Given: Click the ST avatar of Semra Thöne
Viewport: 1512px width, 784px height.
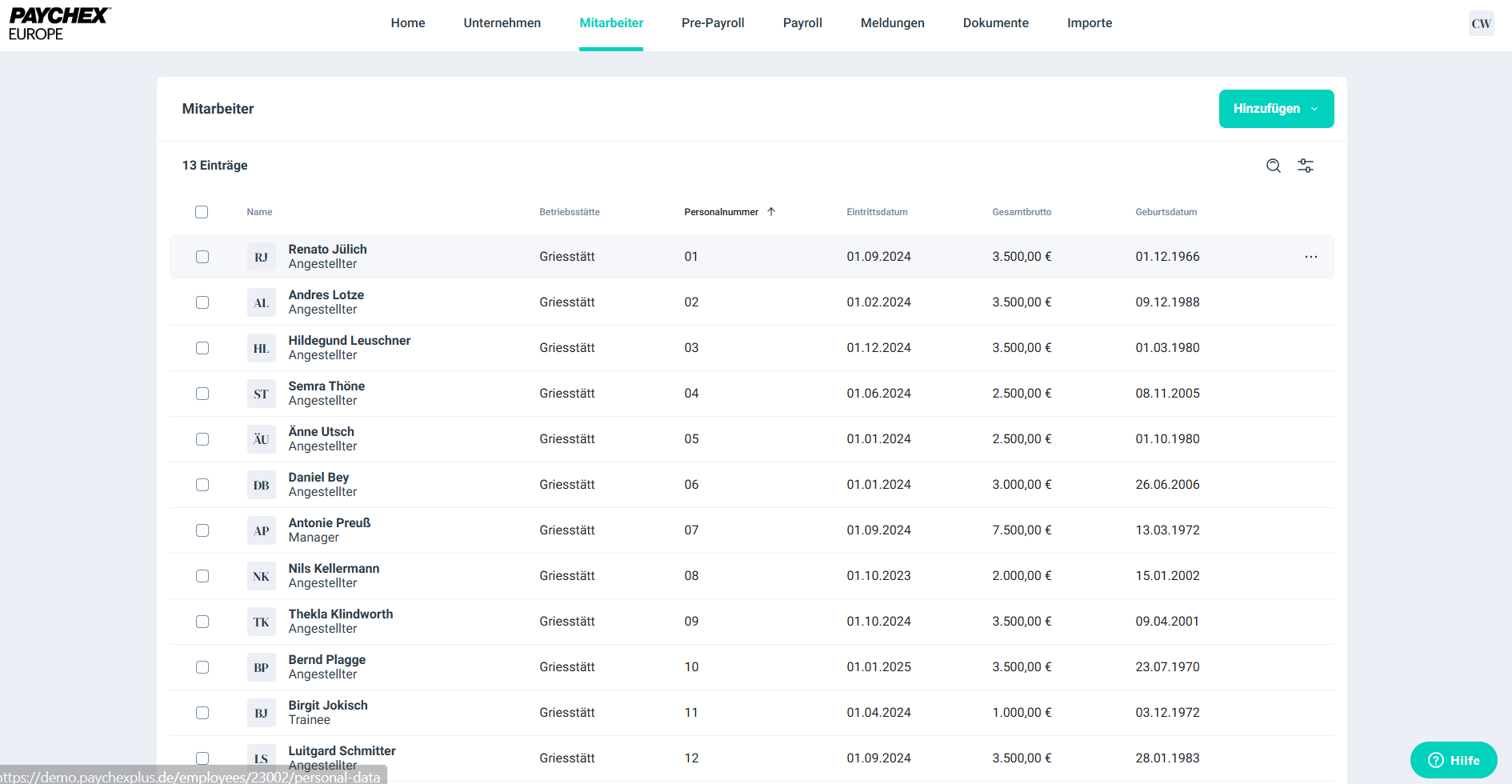Looking at the screenshot, I should point(261,394).
